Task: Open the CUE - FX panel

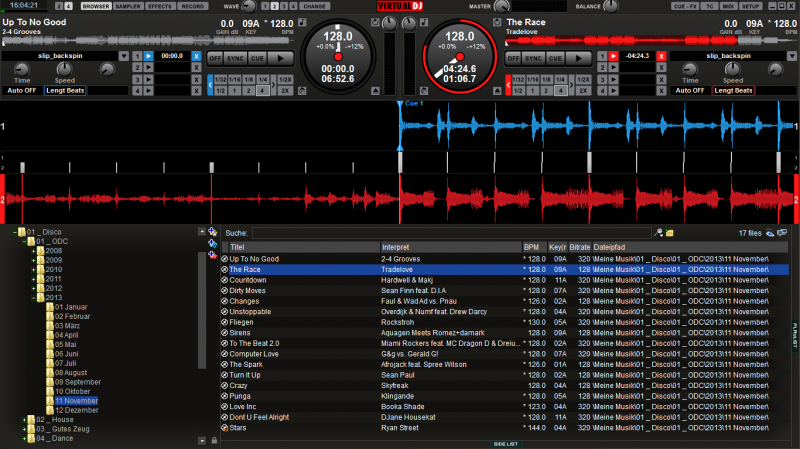Action: (x=685, y=6)
